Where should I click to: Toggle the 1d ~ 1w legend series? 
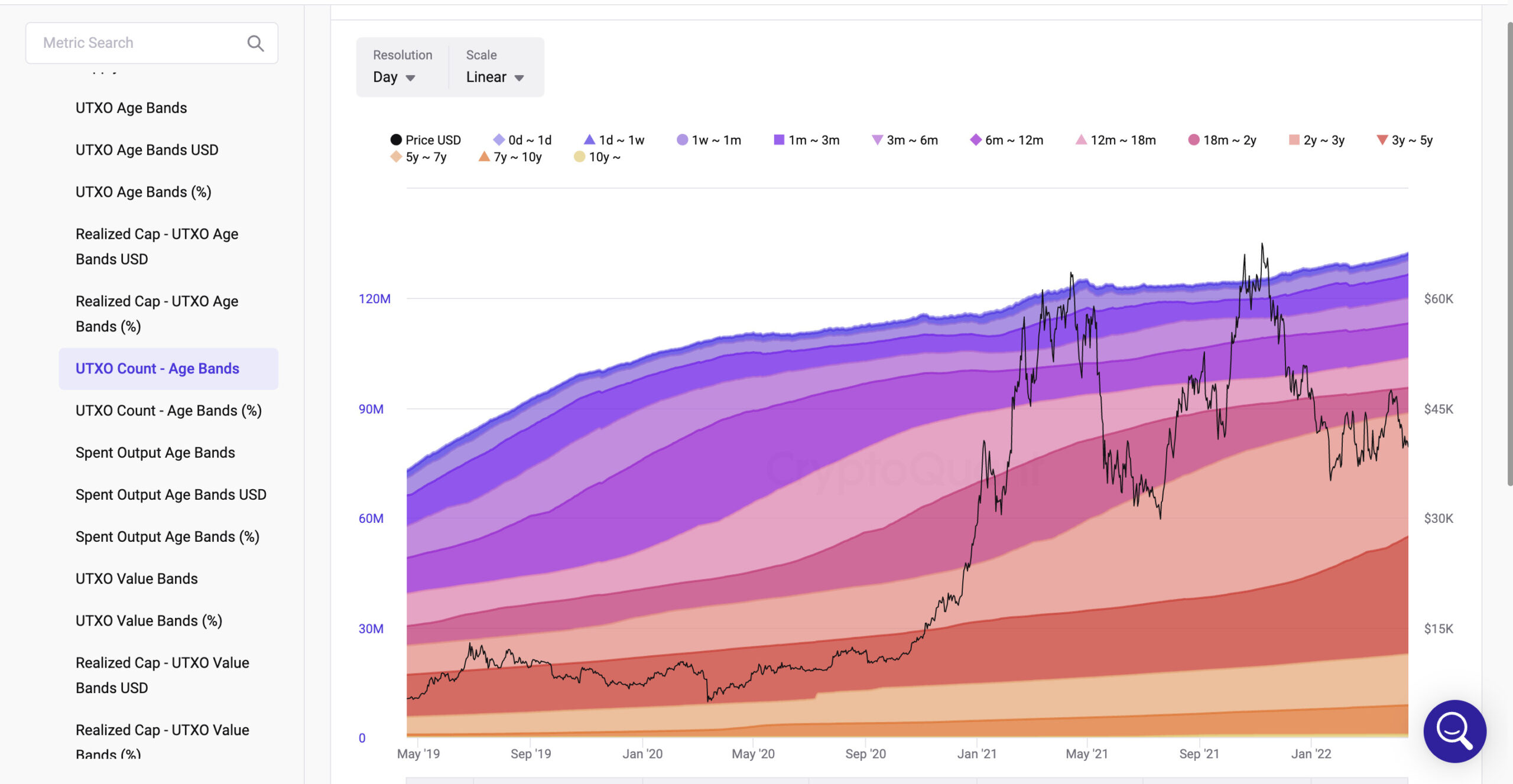pyautogui.click(x=614, y=140)
